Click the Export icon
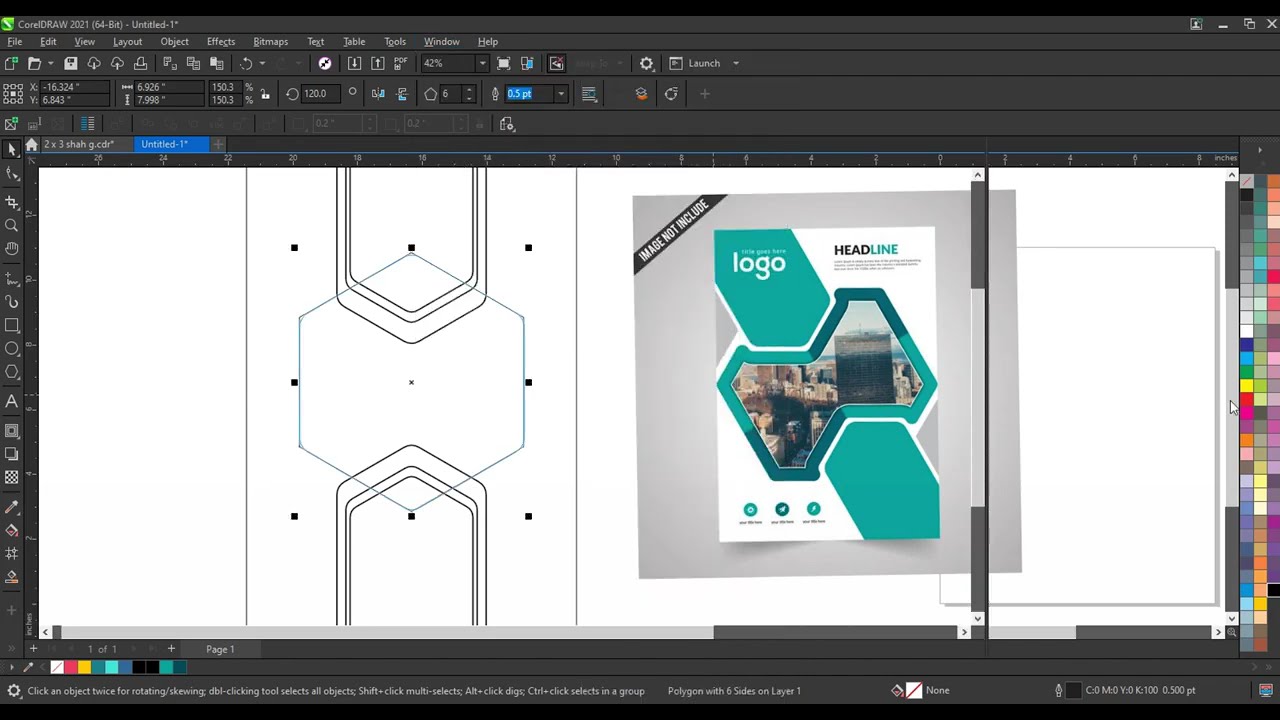Image resolution: width=1280 pixels, height=720 pixels. tap(377, 63)
